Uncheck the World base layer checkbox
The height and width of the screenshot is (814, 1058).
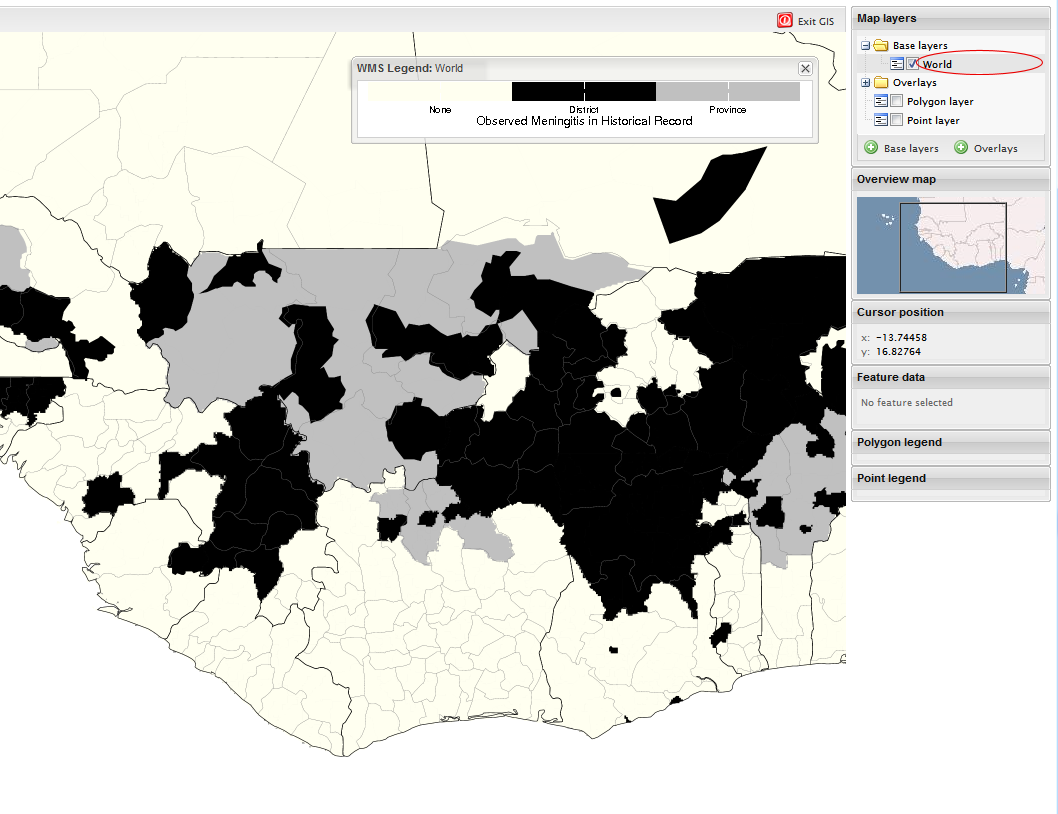(x=912, y=64)
